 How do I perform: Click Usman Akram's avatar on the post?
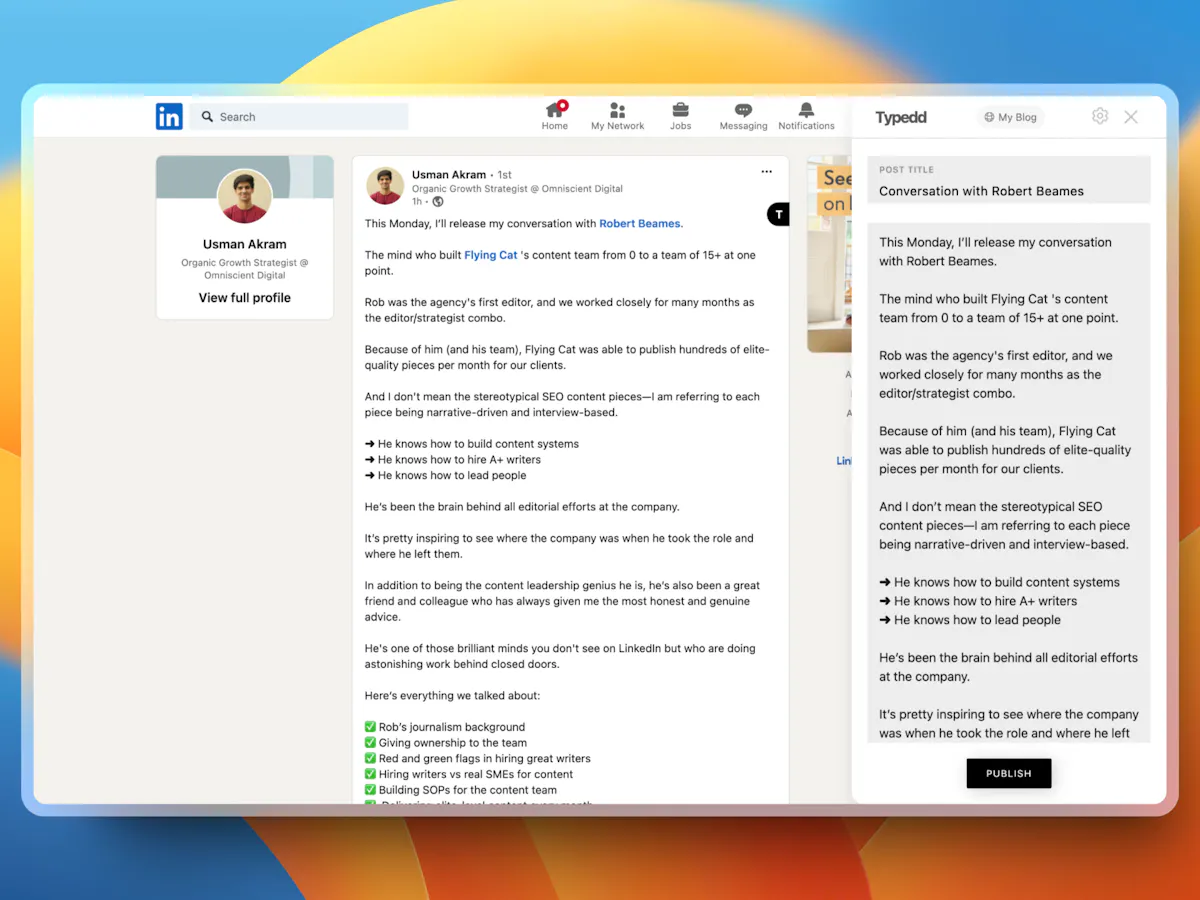click(x=385, y=186)
